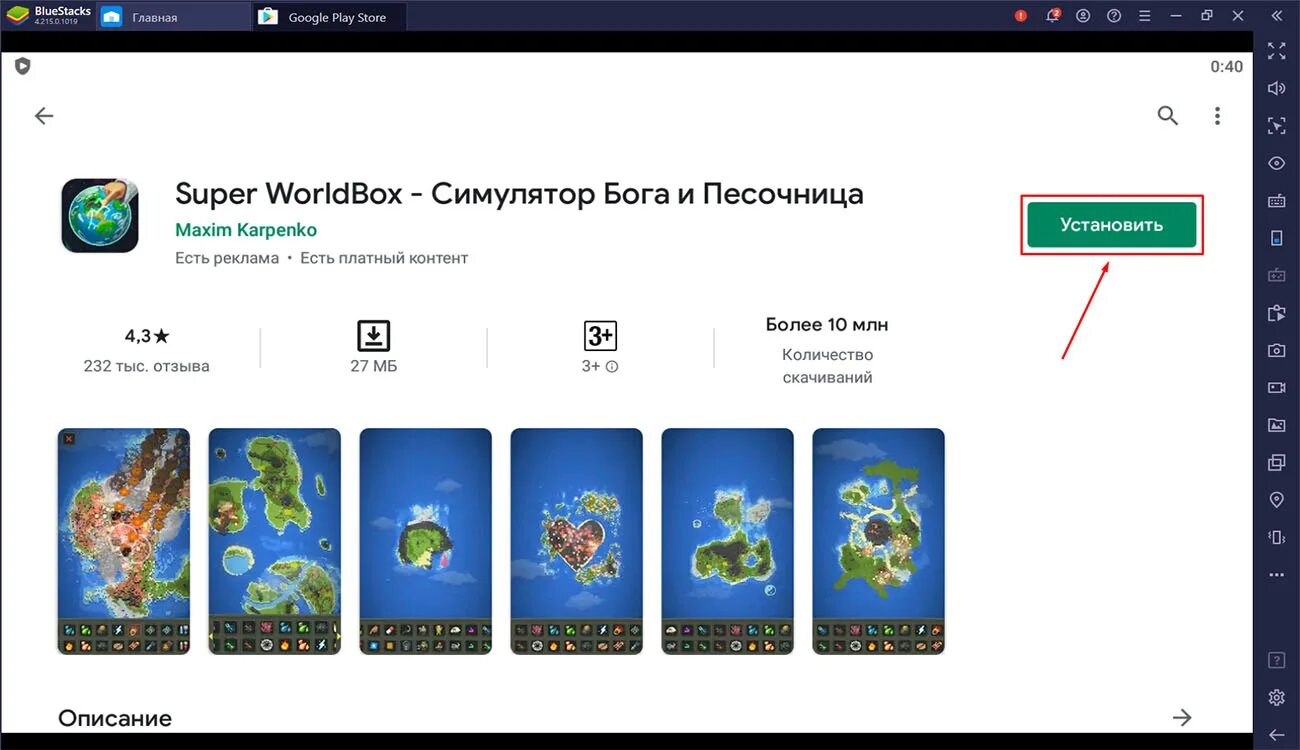The image size is (1300, 750).
Task: Open the three-dot more options menu
Action: pos(1217,116)
